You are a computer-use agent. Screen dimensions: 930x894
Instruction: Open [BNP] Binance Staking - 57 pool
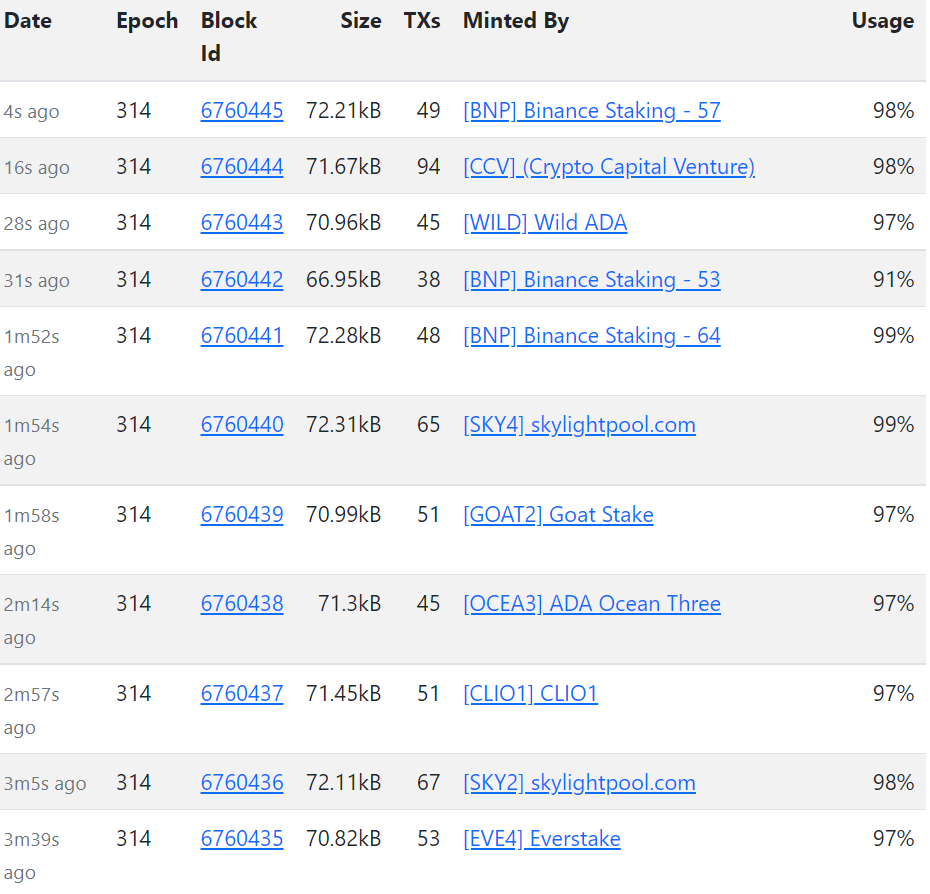pyautogui.click(x=592, y=111)
